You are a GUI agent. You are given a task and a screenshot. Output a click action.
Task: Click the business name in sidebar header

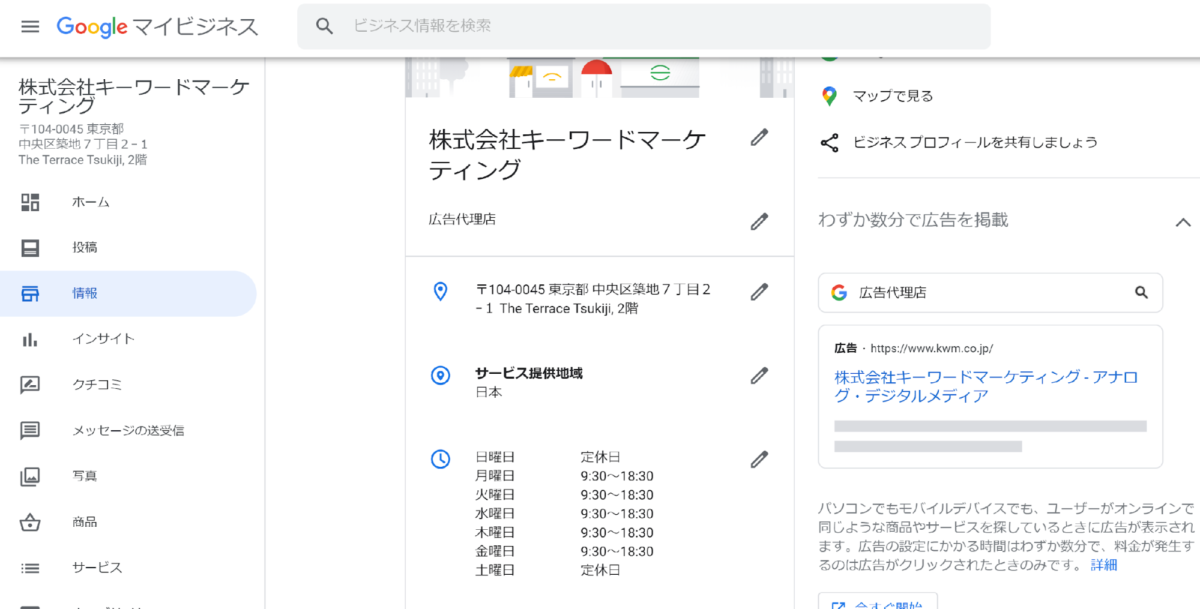click(x=134, y=96)
